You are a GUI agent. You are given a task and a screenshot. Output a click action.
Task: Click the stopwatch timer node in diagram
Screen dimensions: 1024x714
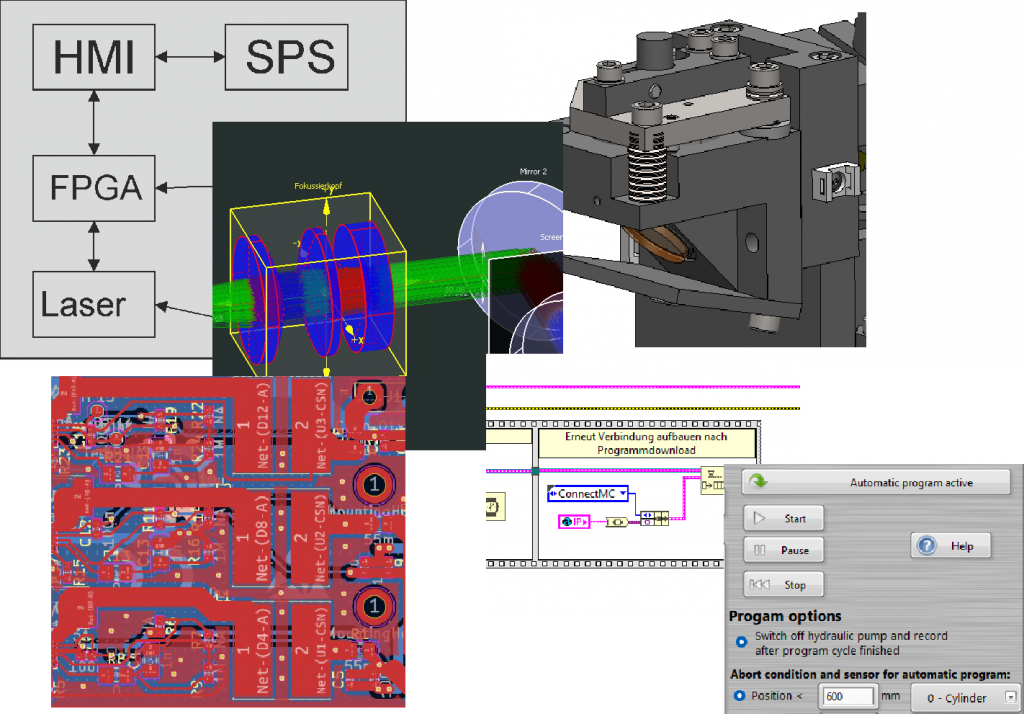tap(493, 508)
